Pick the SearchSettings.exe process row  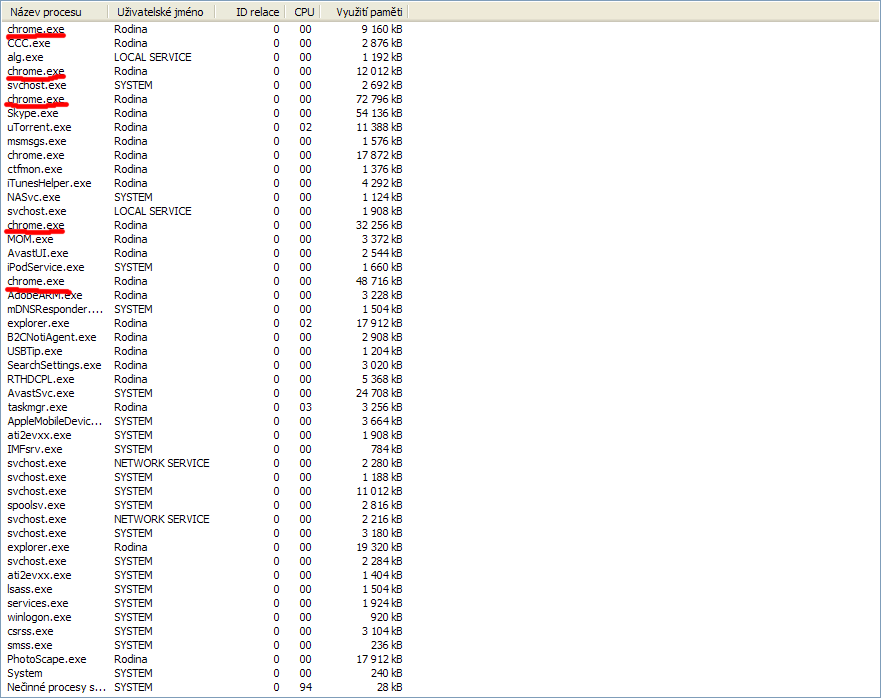[x=54, y=365]
